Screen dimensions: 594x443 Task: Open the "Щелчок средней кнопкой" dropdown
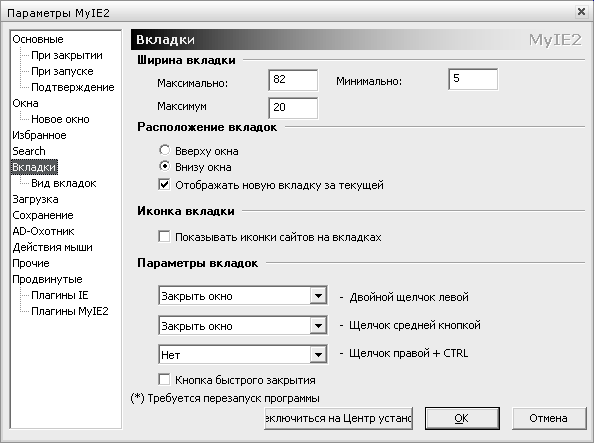243,326
